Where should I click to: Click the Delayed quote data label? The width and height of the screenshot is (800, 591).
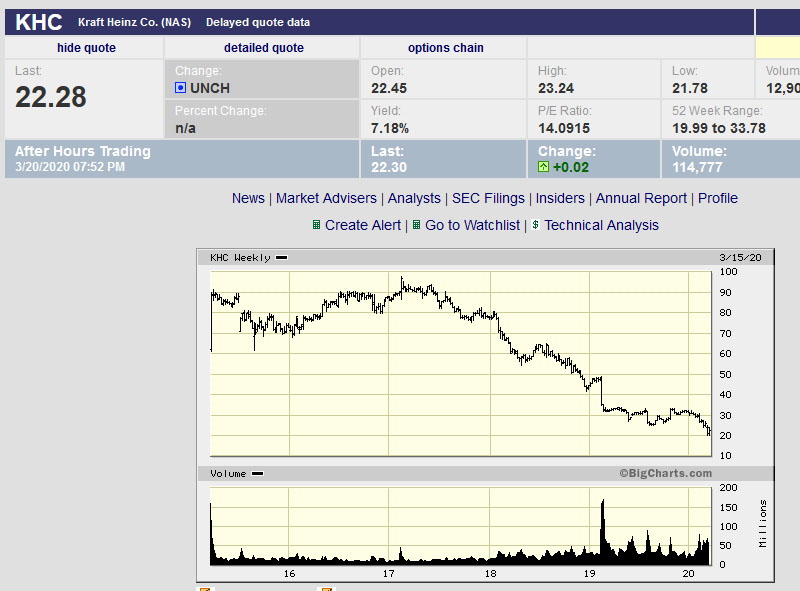pos(258,22)
